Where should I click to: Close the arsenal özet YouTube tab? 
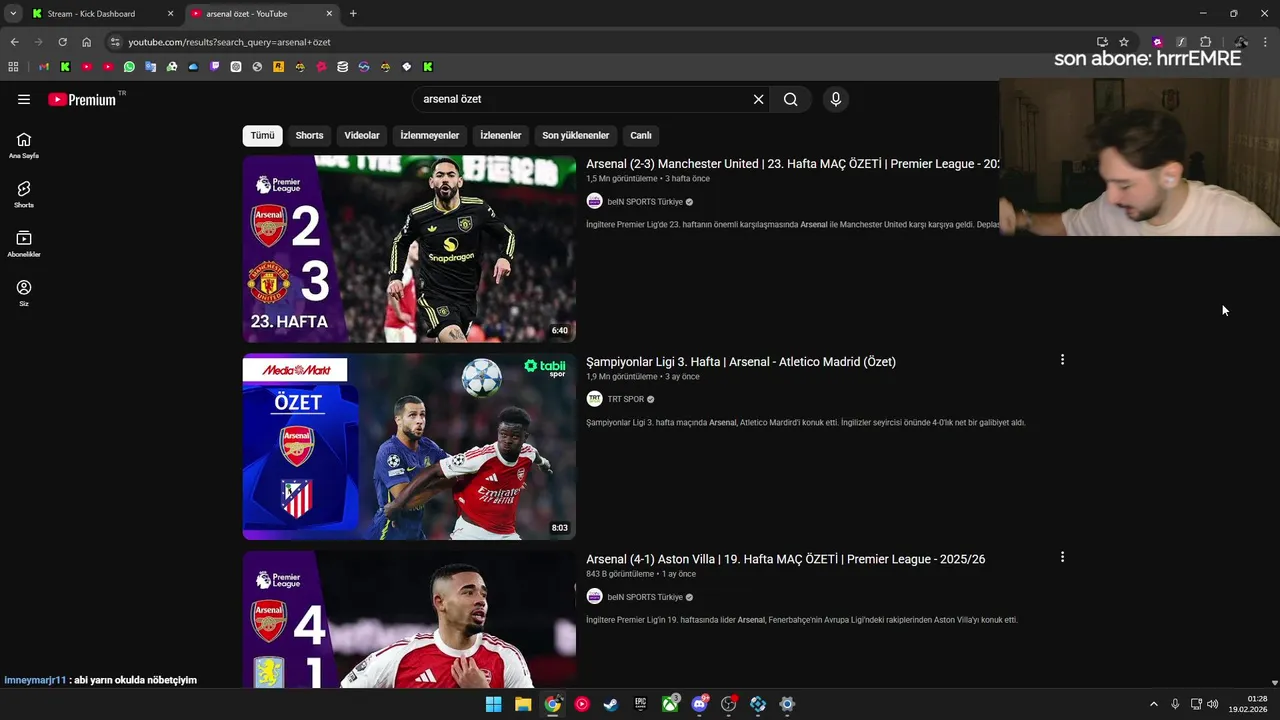[x=328, y=14]
